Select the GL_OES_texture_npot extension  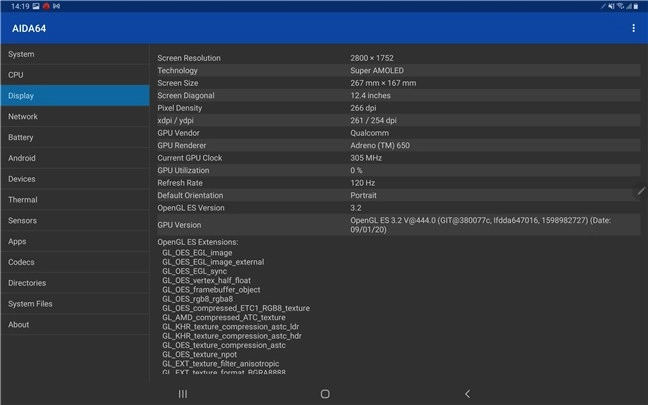(199, 354)
